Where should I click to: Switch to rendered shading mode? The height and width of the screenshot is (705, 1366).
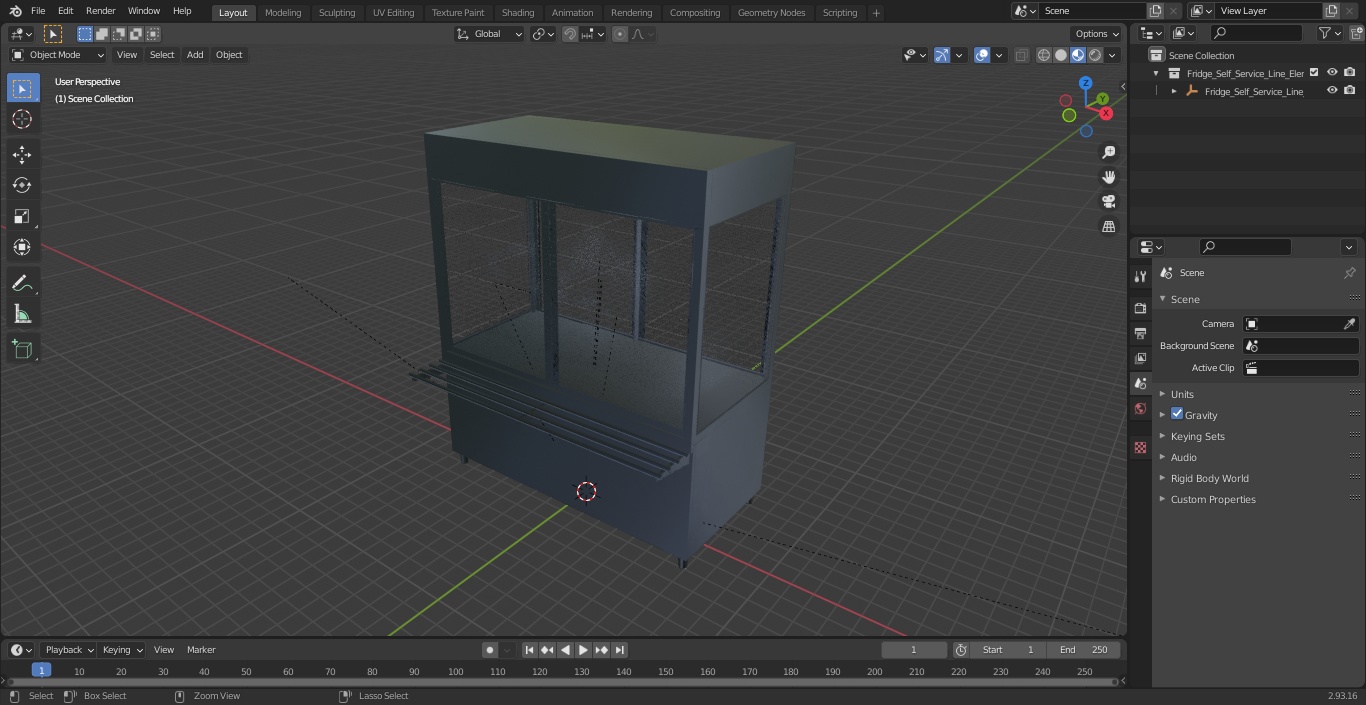(1095, 55)
